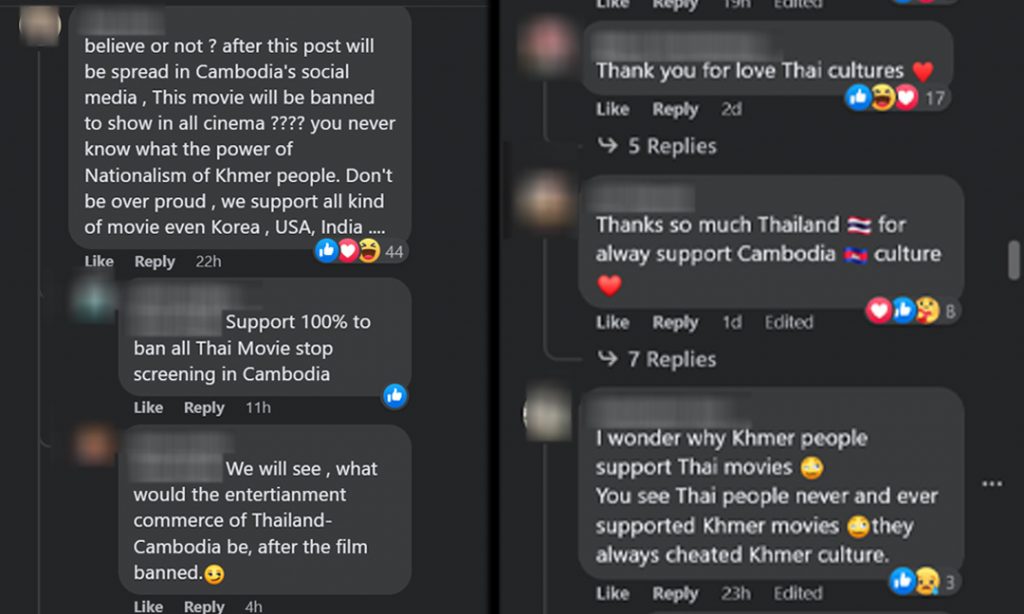The height and width of the screenshot is (614, 1024).
Task: Click the 22h timestamp link
Action: [x=208, y=261]
